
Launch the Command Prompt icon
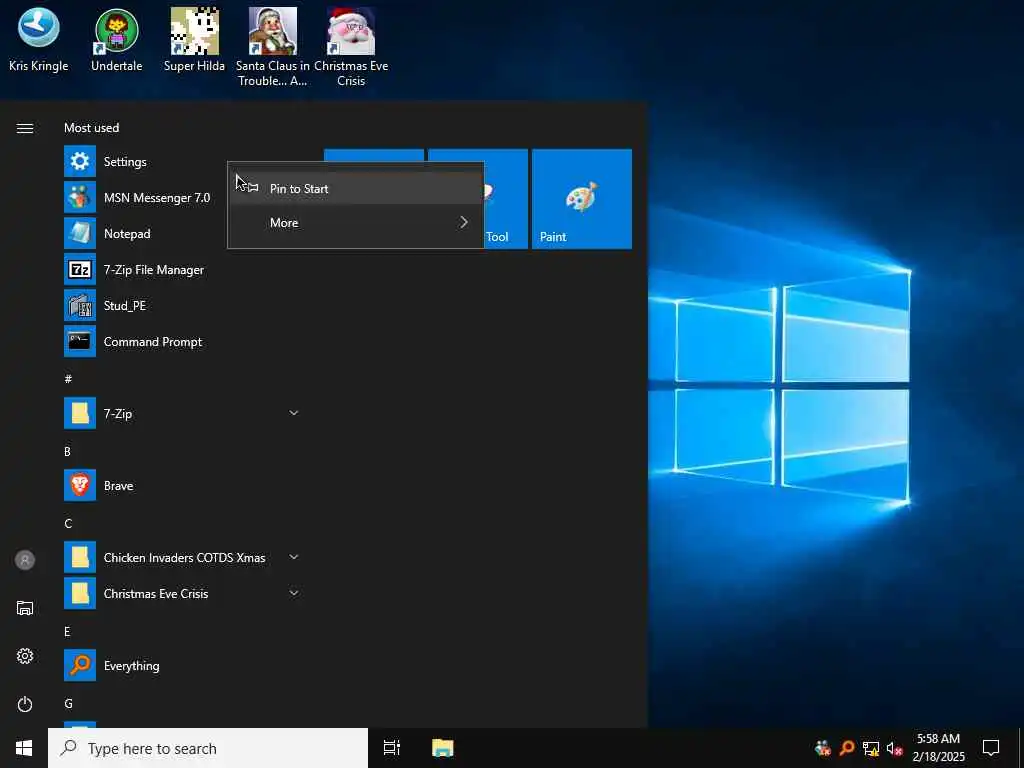click(80, 341)
